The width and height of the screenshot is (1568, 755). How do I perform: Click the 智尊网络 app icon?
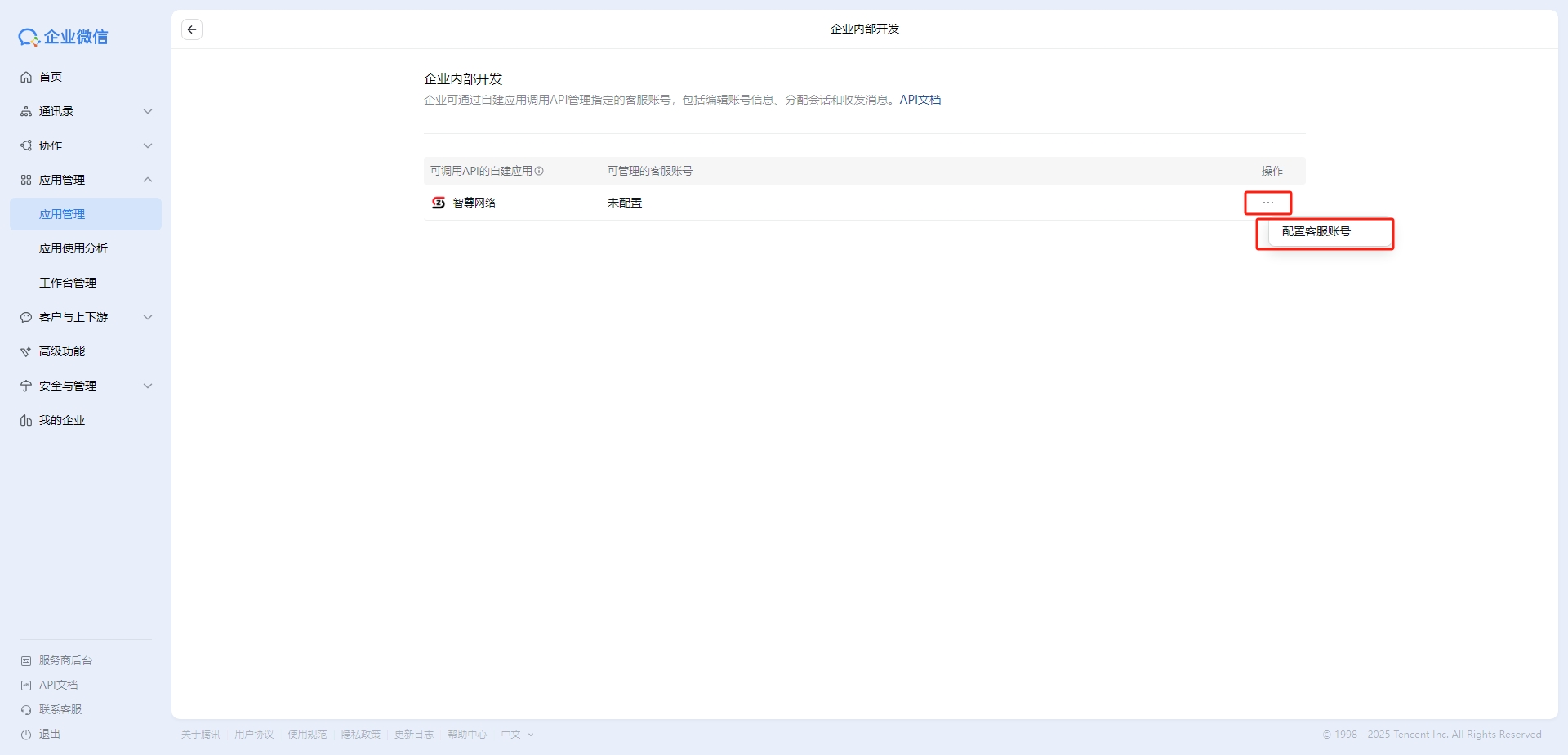tap(439, 203)
